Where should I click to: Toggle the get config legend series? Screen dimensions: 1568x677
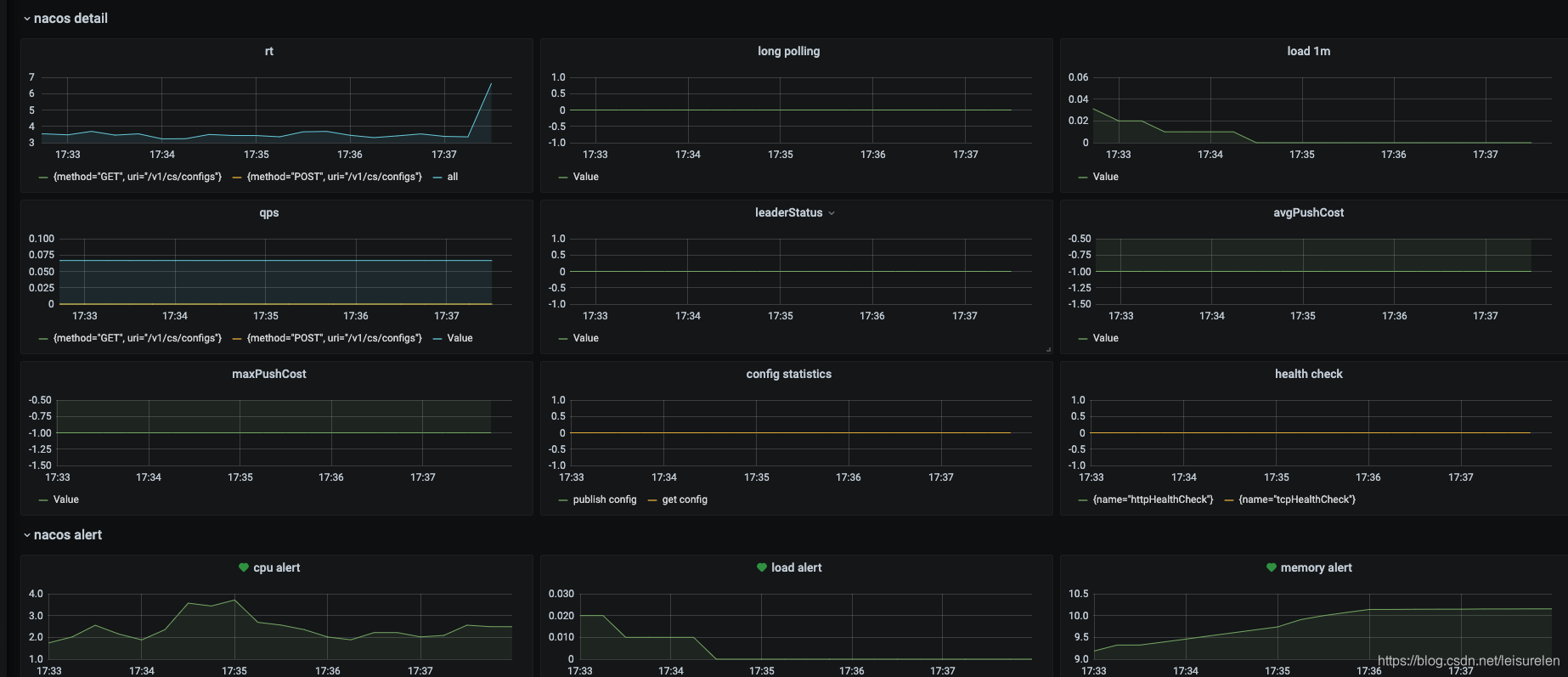685,499
